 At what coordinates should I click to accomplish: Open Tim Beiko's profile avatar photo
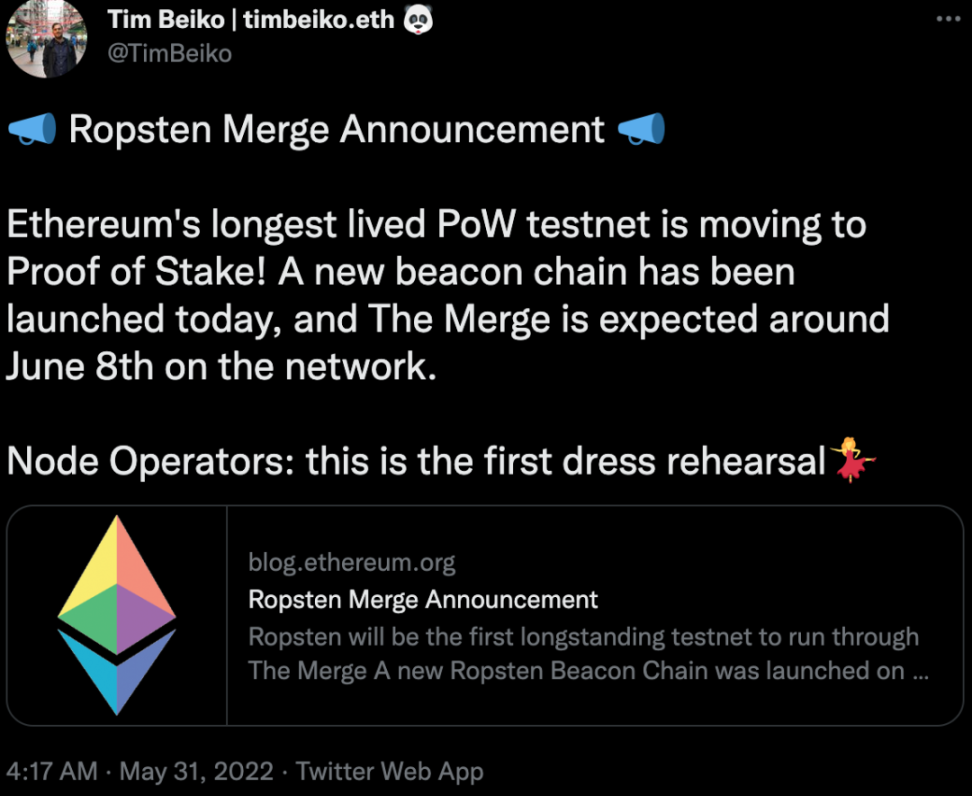(x=46, y=38)
